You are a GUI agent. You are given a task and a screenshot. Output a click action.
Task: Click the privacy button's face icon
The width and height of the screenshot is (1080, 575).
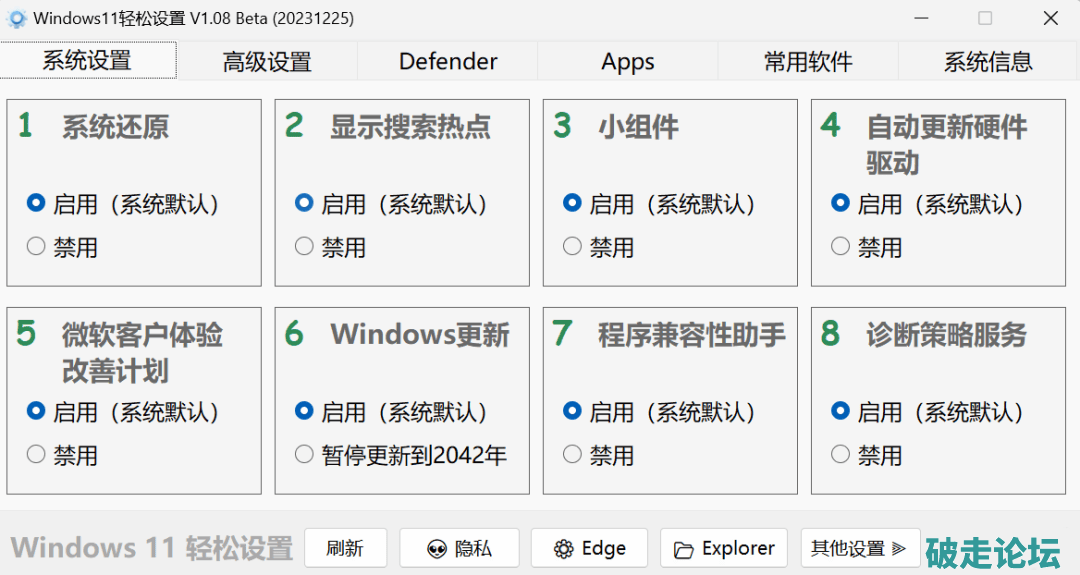pos(436,549)
